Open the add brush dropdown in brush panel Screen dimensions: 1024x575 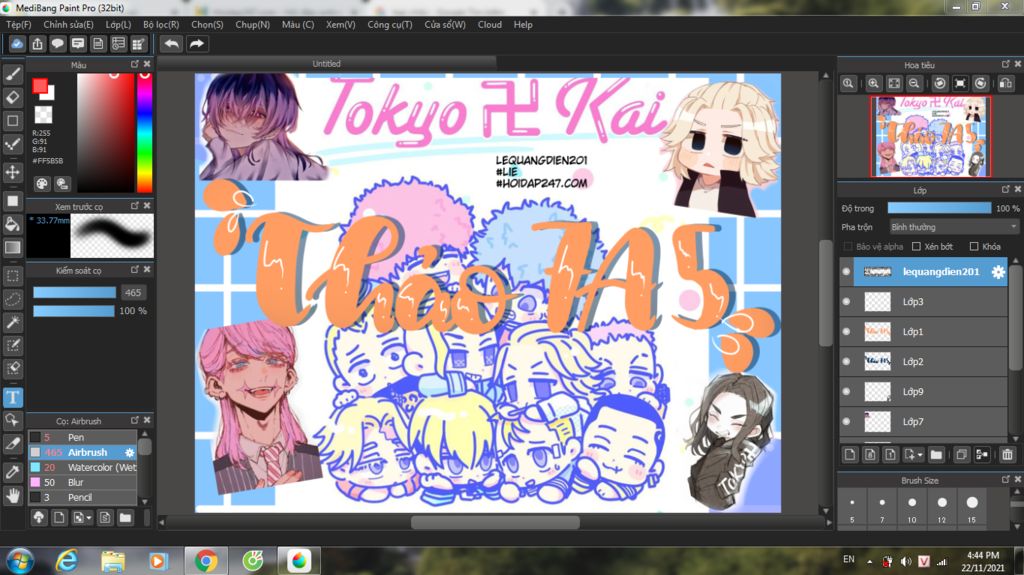click(x=82, y=518)
